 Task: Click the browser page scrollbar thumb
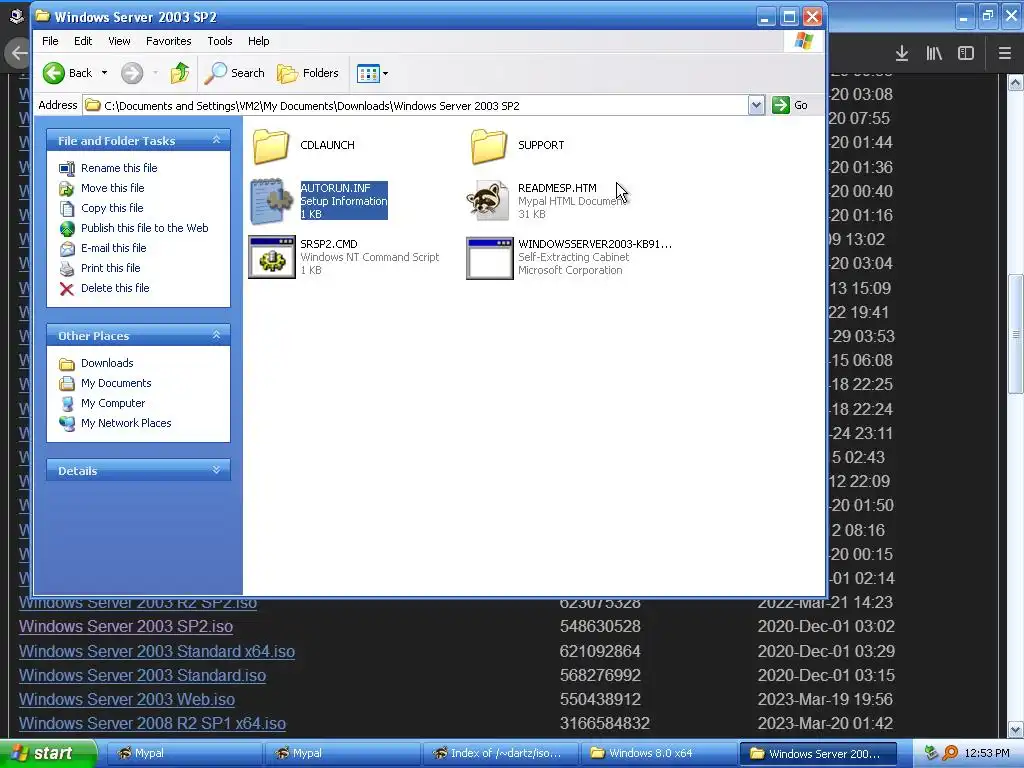[x=1016, y=334]
